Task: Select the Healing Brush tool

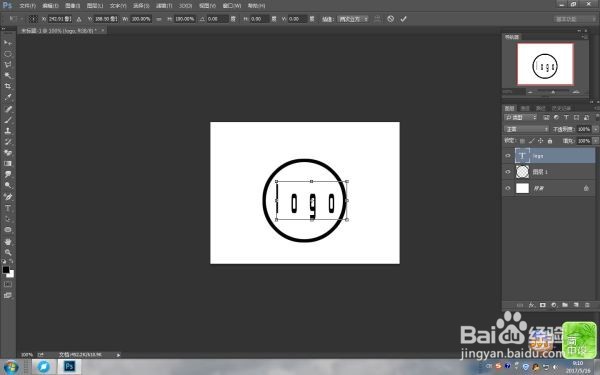Action: click(8, 109)
